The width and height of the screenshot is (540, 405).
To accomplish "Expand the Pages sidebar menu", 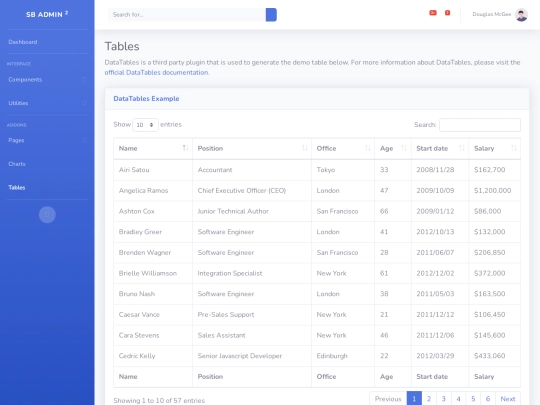I will (47, 140).
